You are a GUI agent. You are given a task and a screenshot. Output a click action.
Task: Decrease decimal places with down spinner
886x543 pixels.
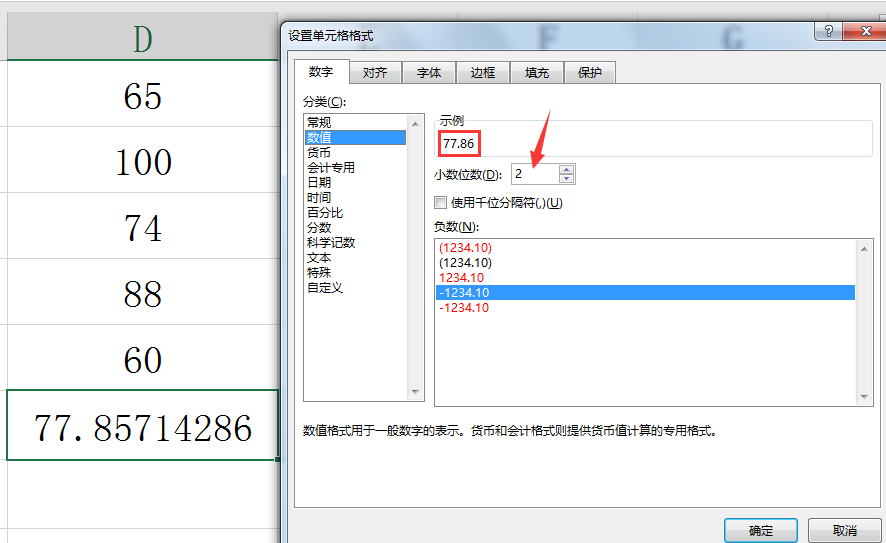click(566, 179)
